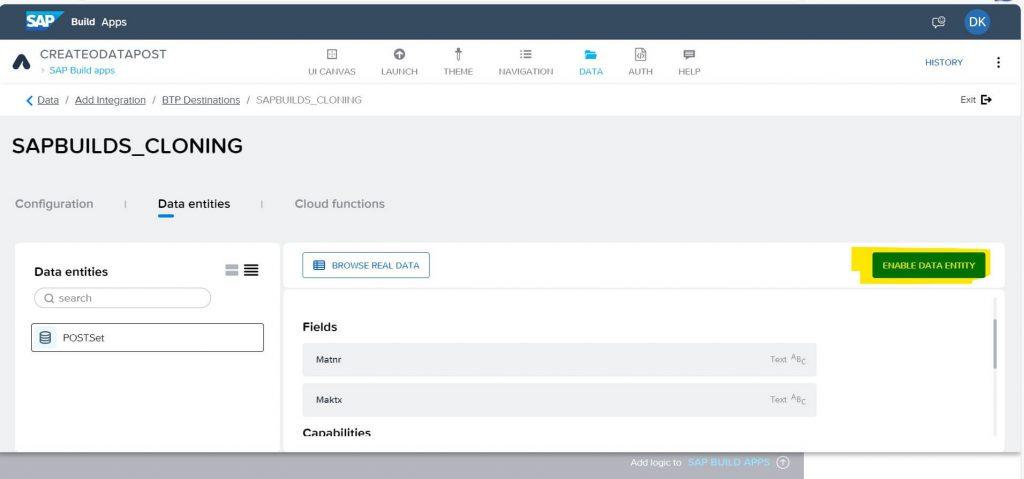Click the fields panel vertical scrollbar
The image size is (1024, 479).
pos(995,344)
